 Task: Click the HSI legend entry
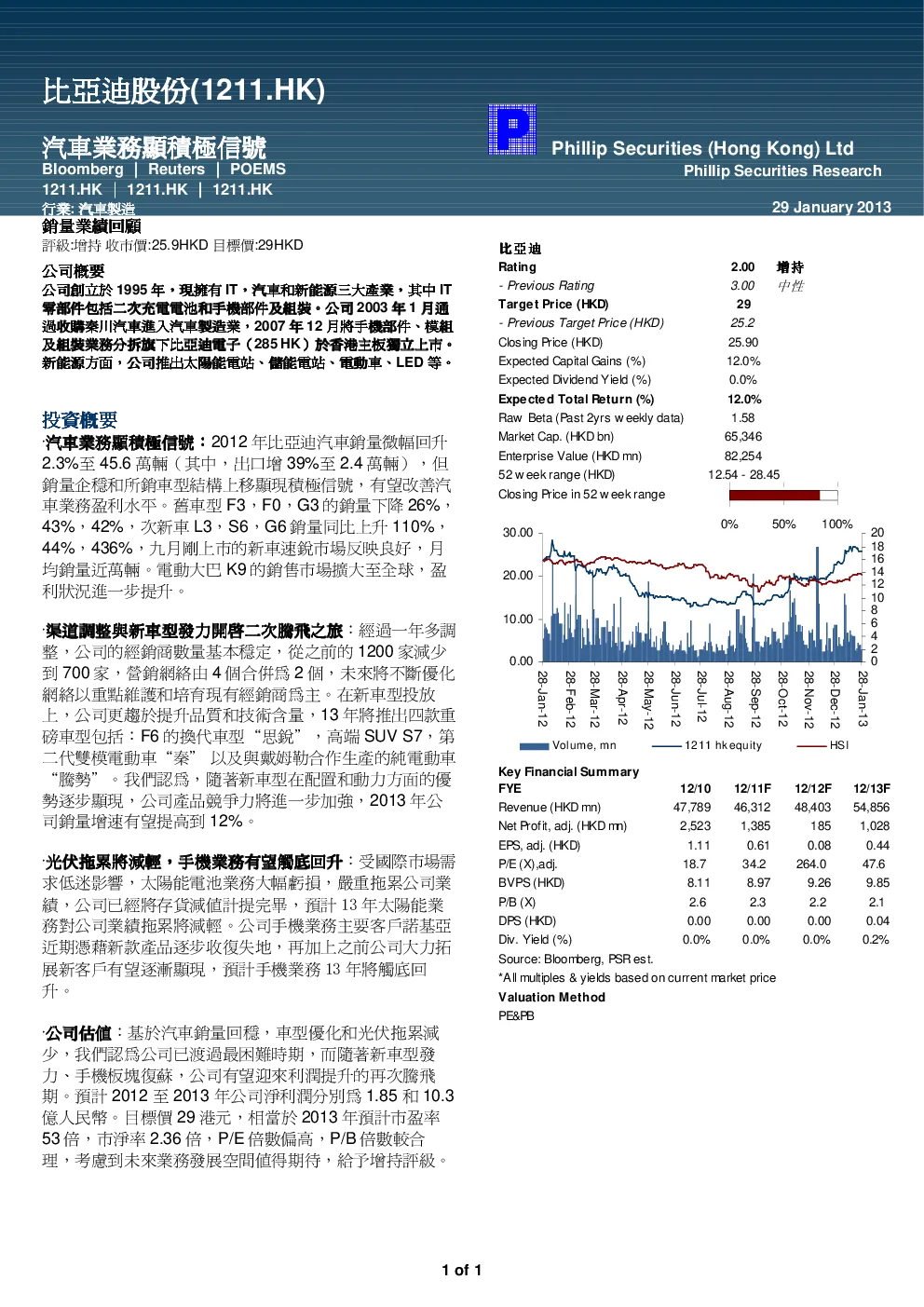pyautogui.click(x=823, y=745)
